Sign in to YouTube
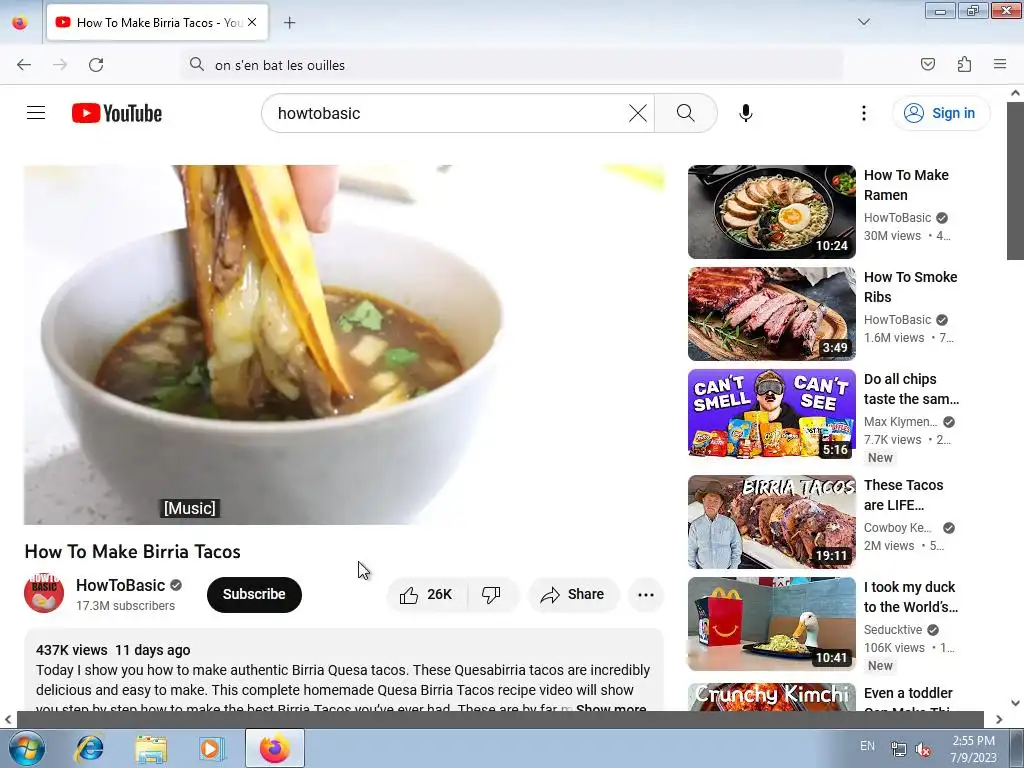The width and height of the screenshot is (1024, 768). click(x=941, y=113)
